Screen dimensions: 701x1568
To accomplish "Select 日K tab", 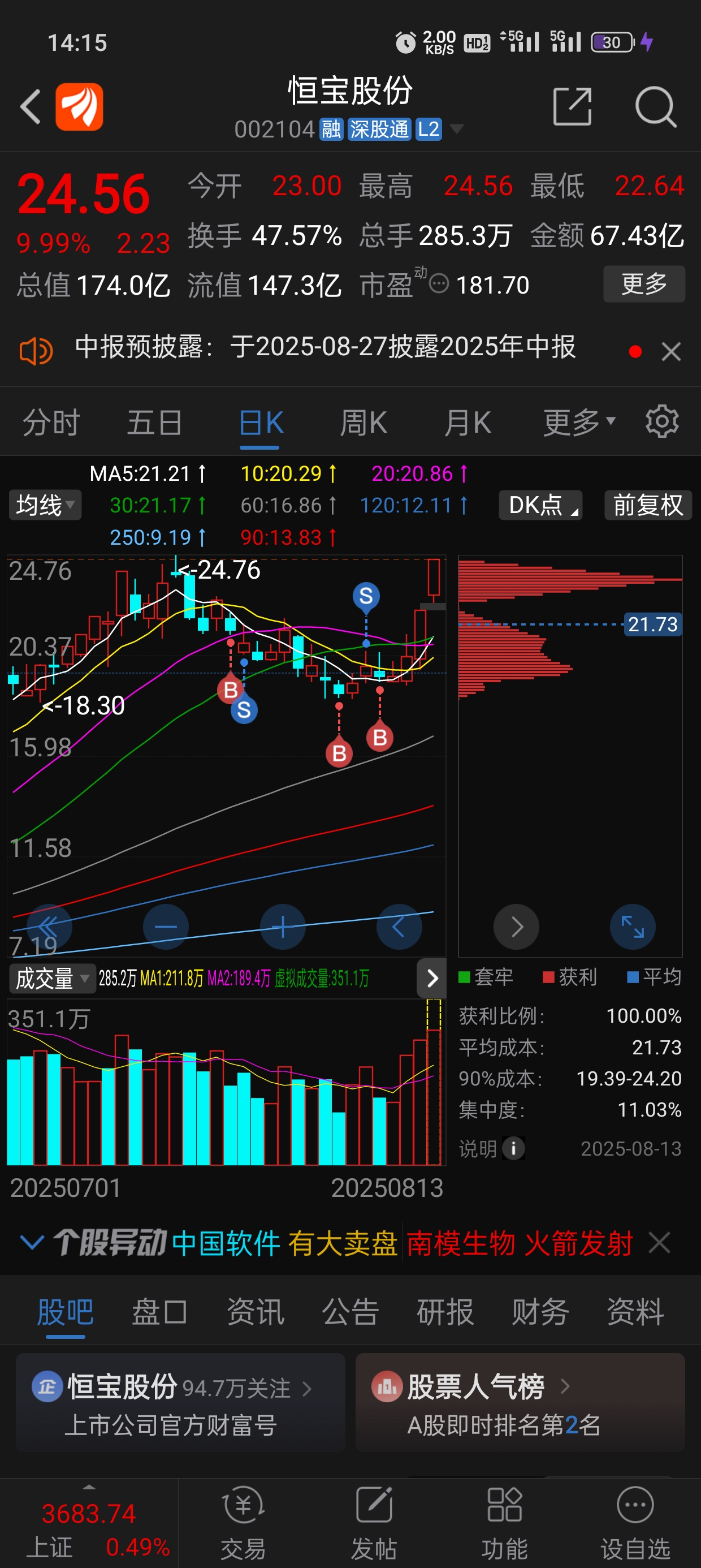I will click(261, 422).
